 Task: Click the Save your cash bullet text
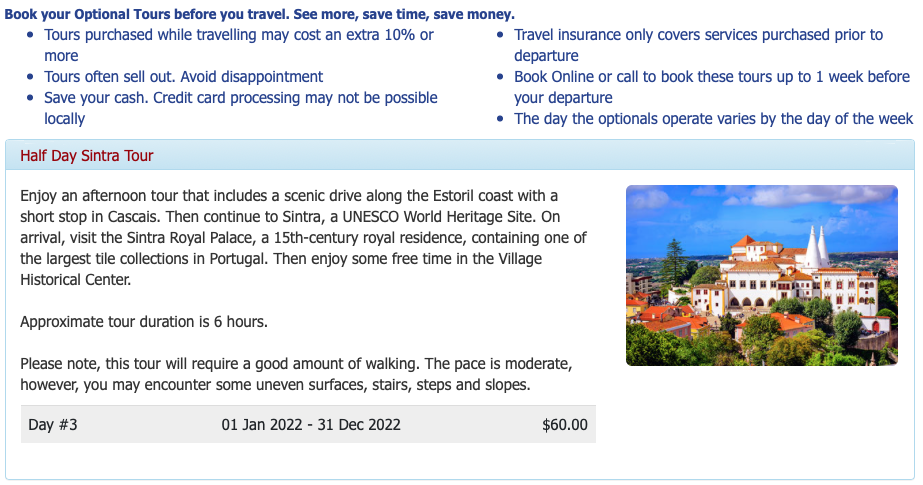pos(241,108)
